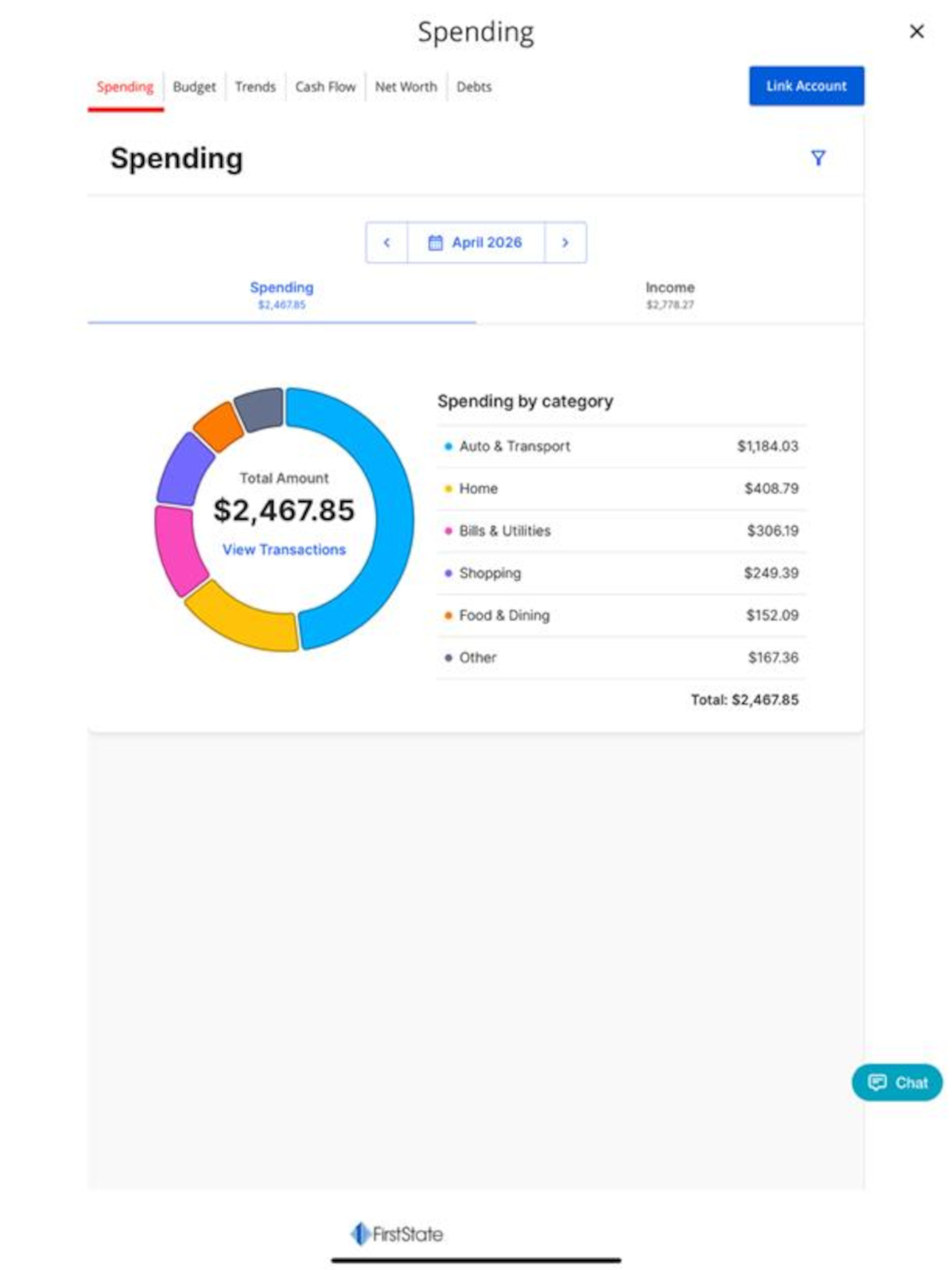952x1270 pixels.
Task: Click the FirstState logo
Action: [x=397, y=1233]
